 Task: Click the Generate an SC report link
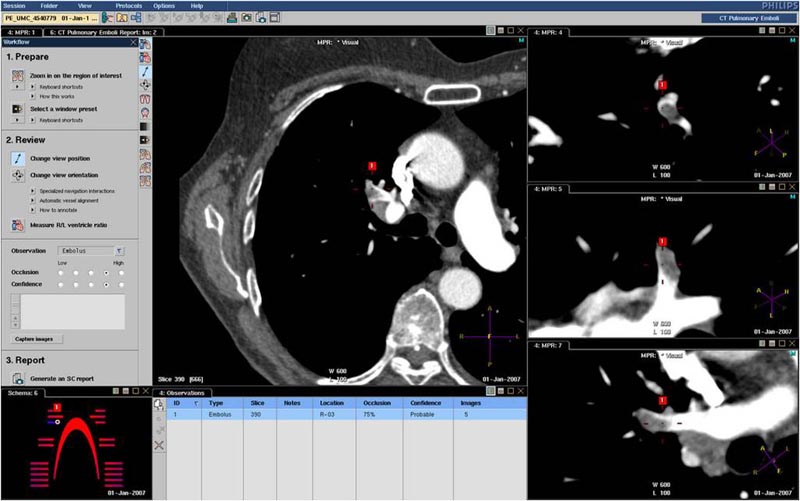62,379
